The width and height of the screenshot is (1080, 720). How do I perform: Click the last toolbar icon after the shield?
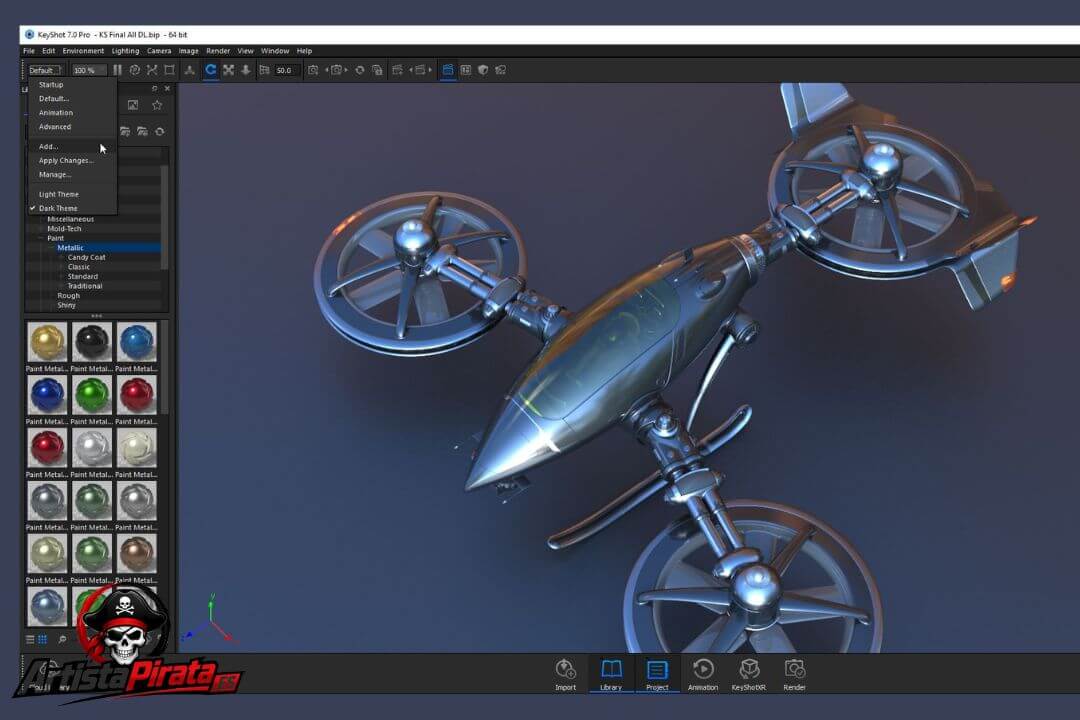[501, 70]
